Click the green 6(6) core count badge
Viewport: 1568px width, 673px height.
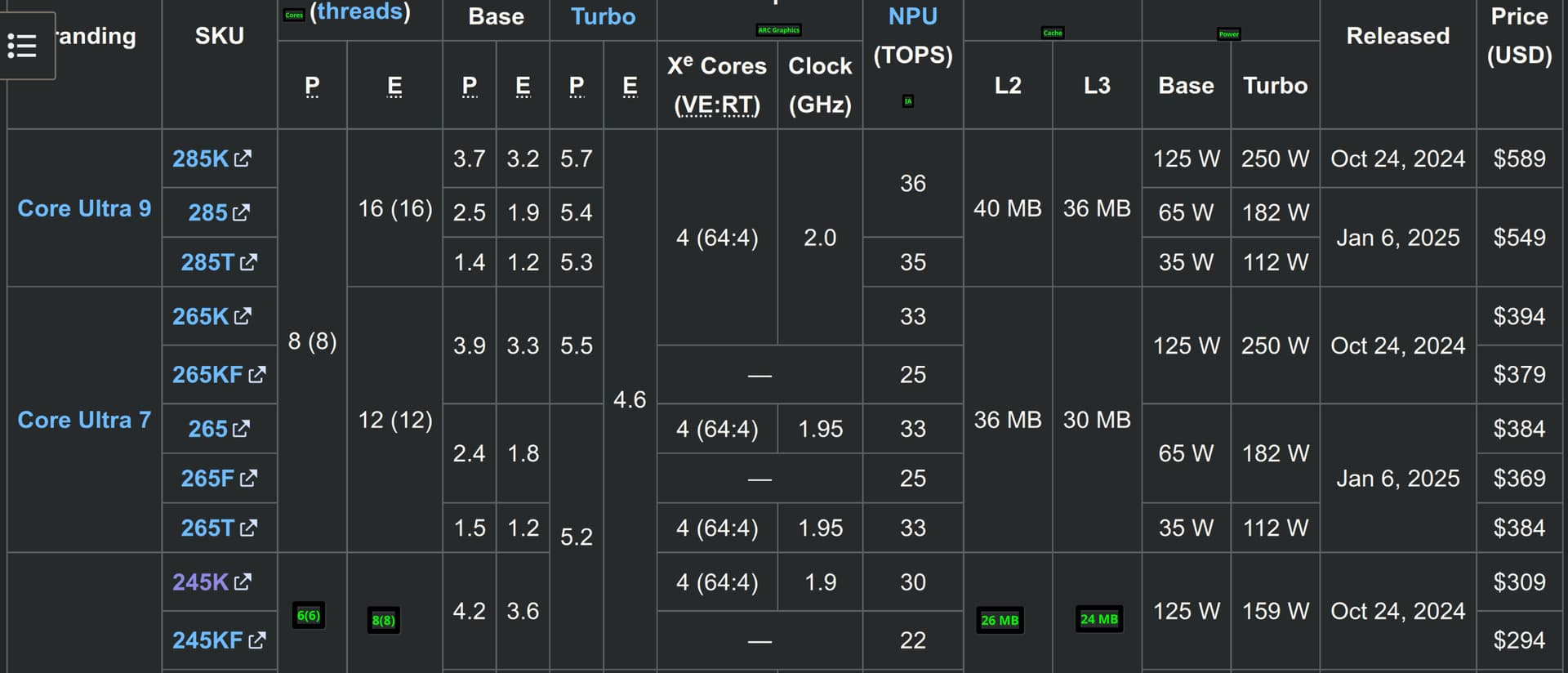pyautogui.click(x=309, y=615)
